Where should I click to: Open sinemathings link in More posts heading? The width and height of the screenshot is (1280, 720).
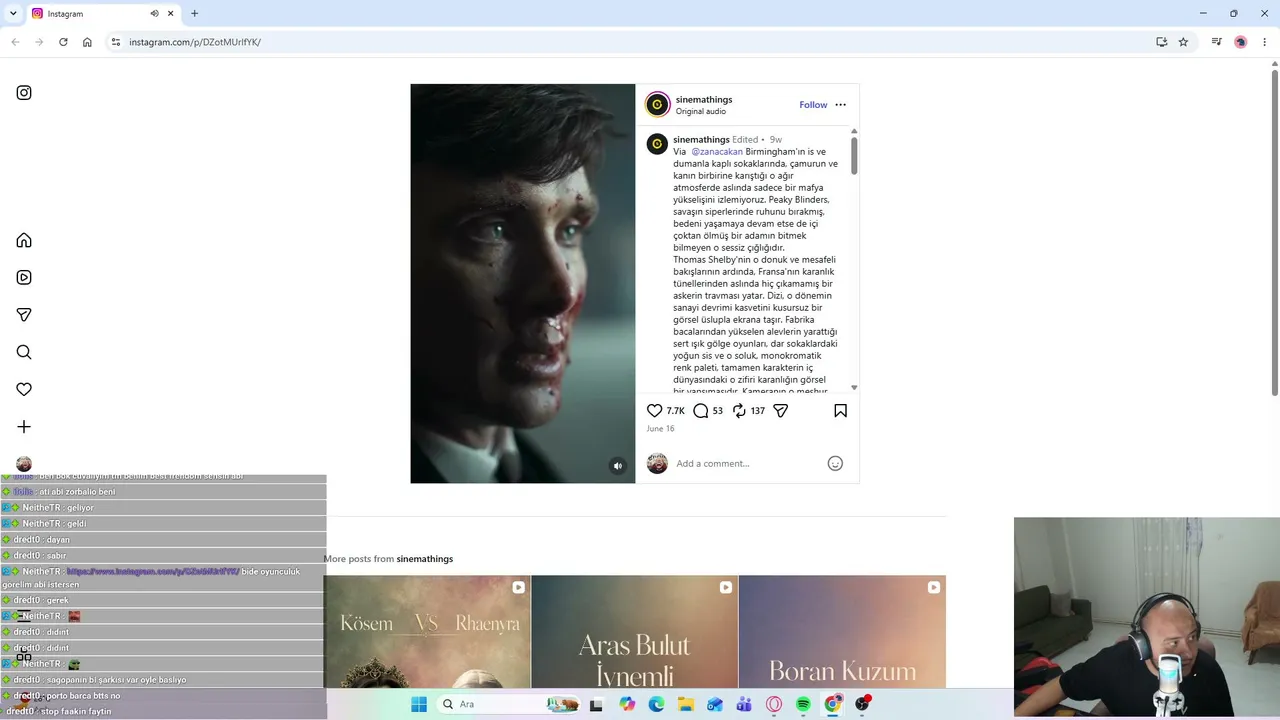pos(425,559)
